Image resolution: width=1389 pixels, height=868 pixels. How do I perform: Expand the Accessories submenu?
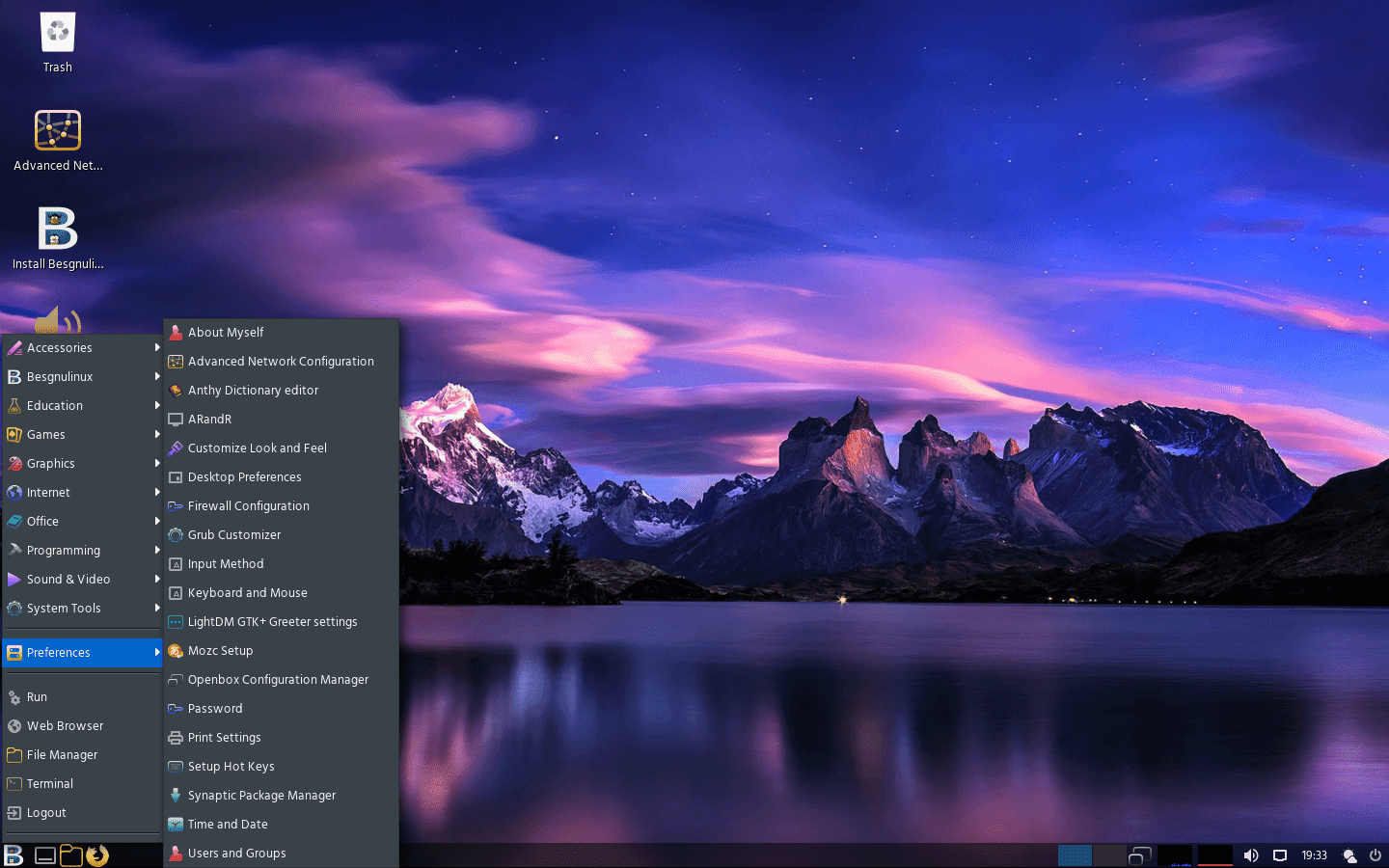(83, 348)
